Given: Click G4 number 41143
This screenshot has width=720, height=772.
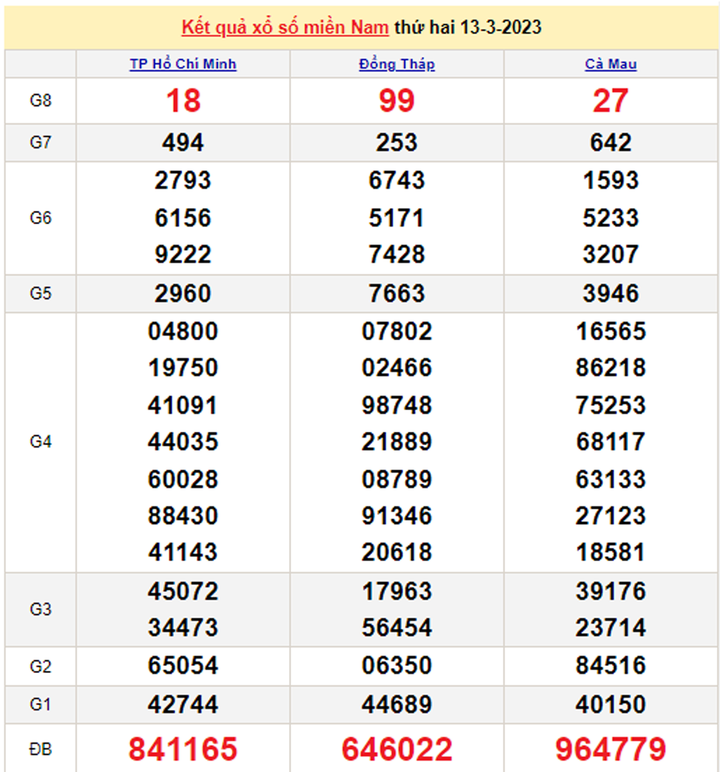Looking at the screenshot, I should [x=183, y=552].
